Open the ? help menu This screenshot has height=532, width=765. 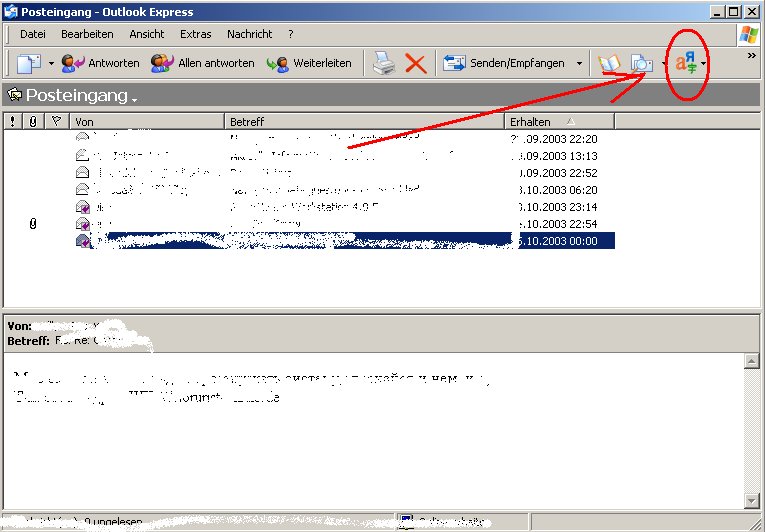pos(291,34)
